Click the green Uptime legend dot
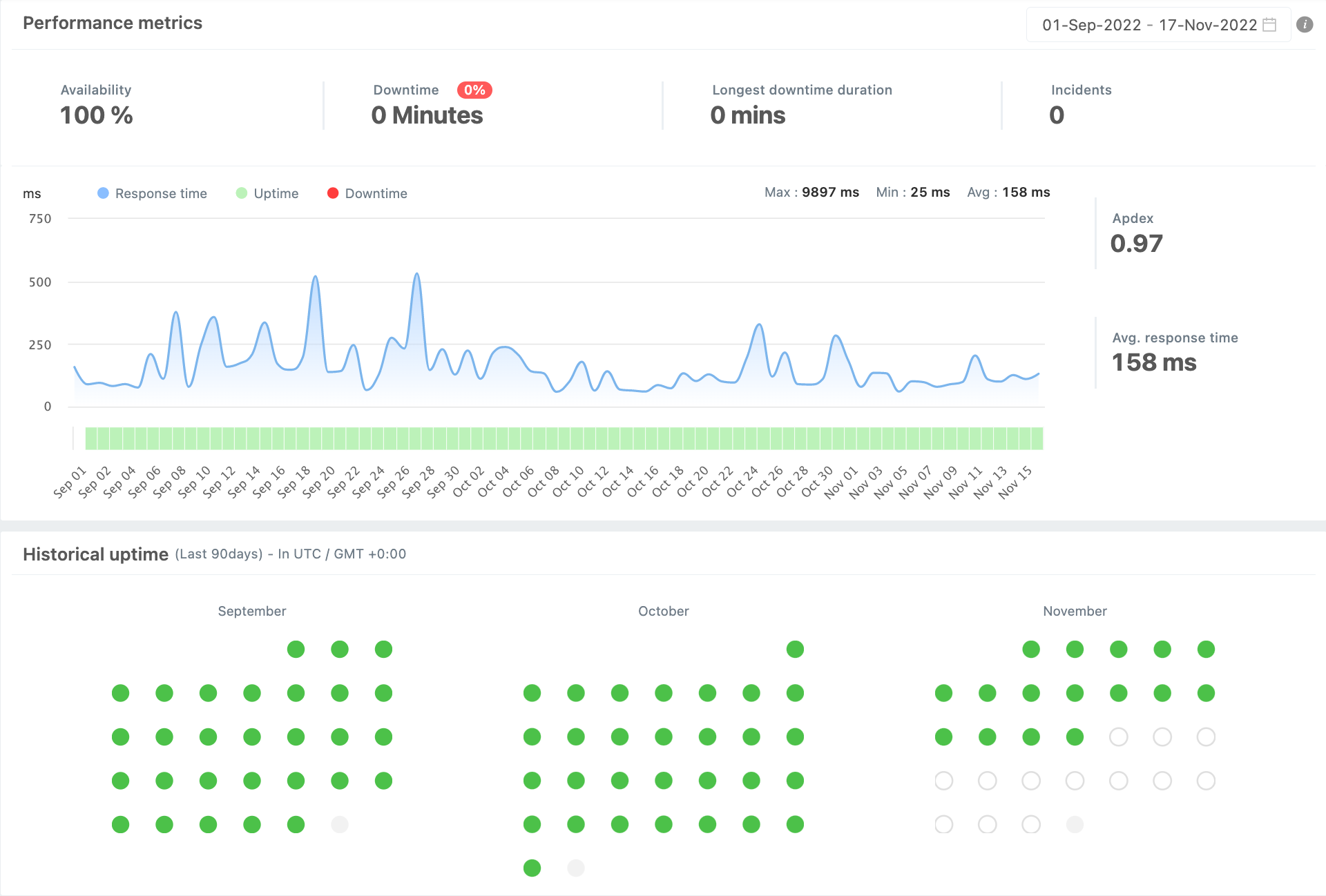1326x896 pixels. (x=241, y=193)
